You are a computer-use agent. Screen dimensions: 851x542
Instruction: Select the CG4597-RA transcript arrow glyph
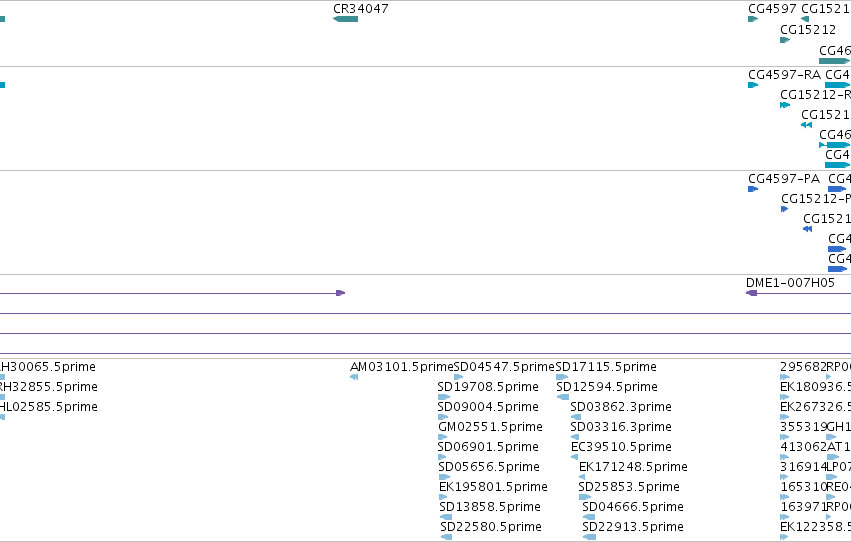(x=753, y=85)
